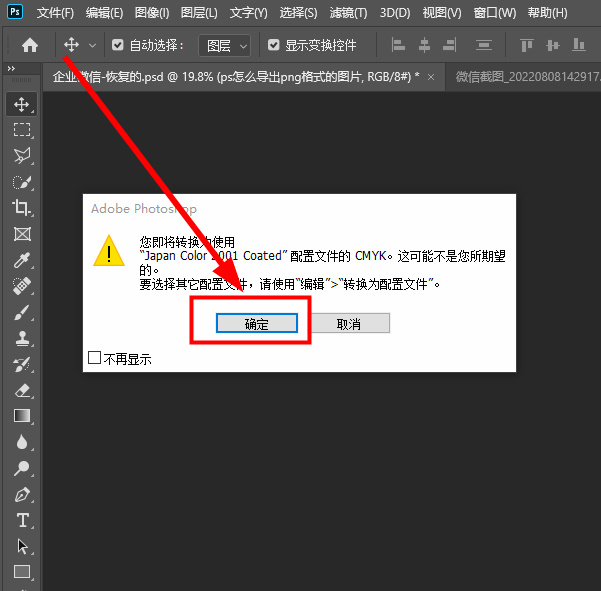Open the 窗口(W) menu

pyautogui.click(x=494, y=13)
